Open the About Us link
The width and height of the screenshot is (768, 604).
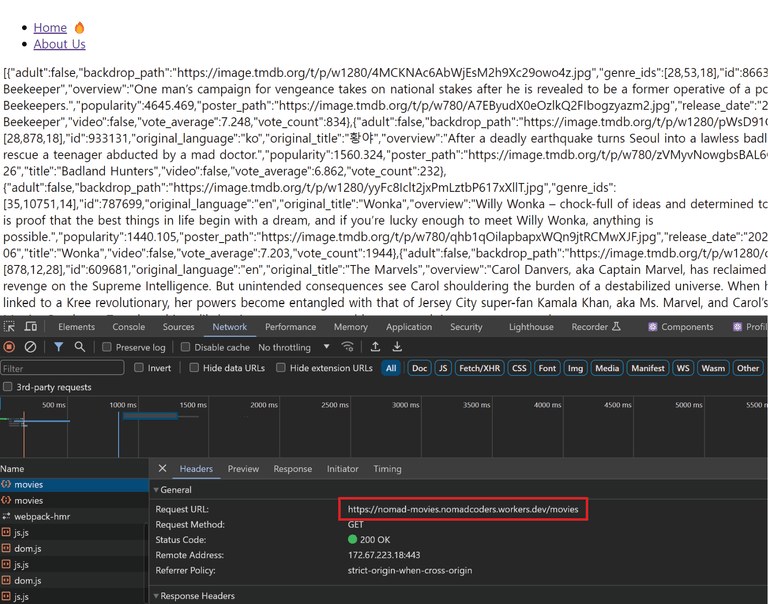coord(59,44)
